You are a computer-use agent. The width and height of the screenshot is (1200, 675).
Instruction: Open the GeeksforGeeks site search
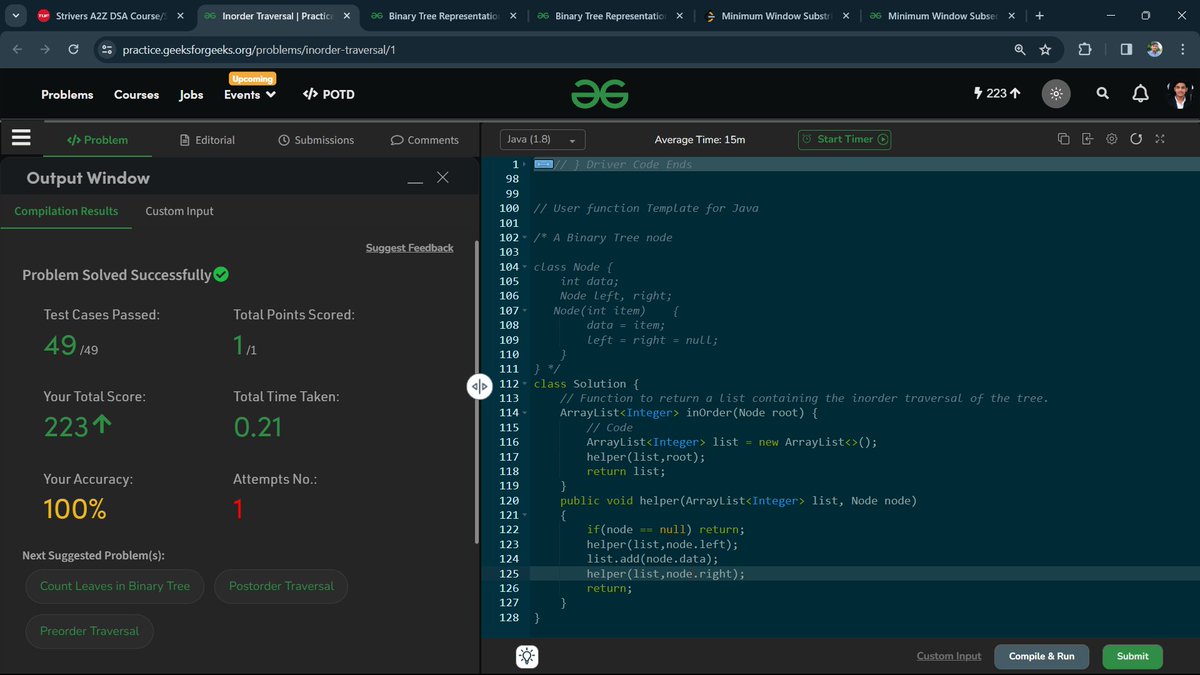coord(1102,93)
